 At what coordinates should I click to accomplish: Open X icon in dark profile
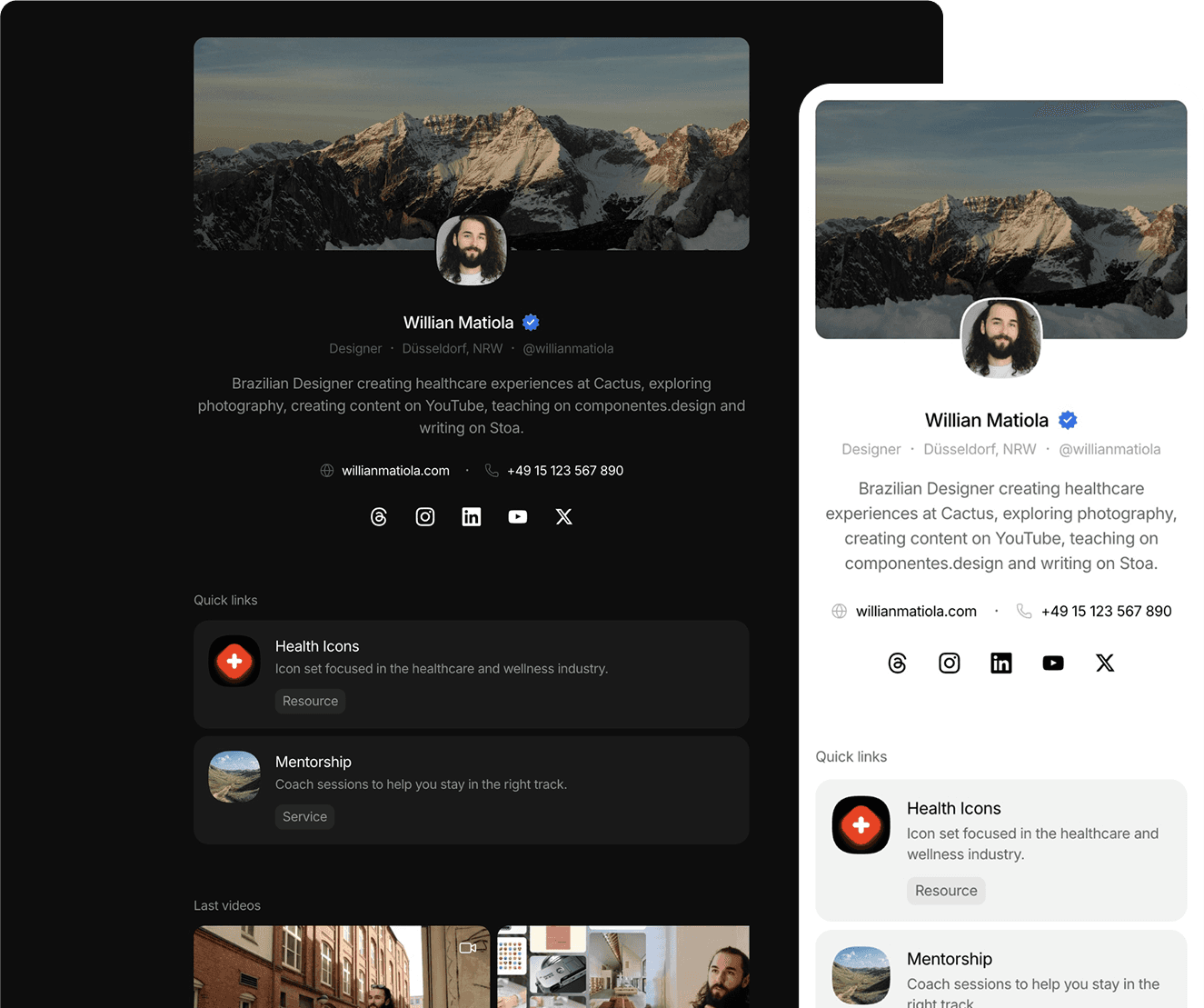(564, 517)
